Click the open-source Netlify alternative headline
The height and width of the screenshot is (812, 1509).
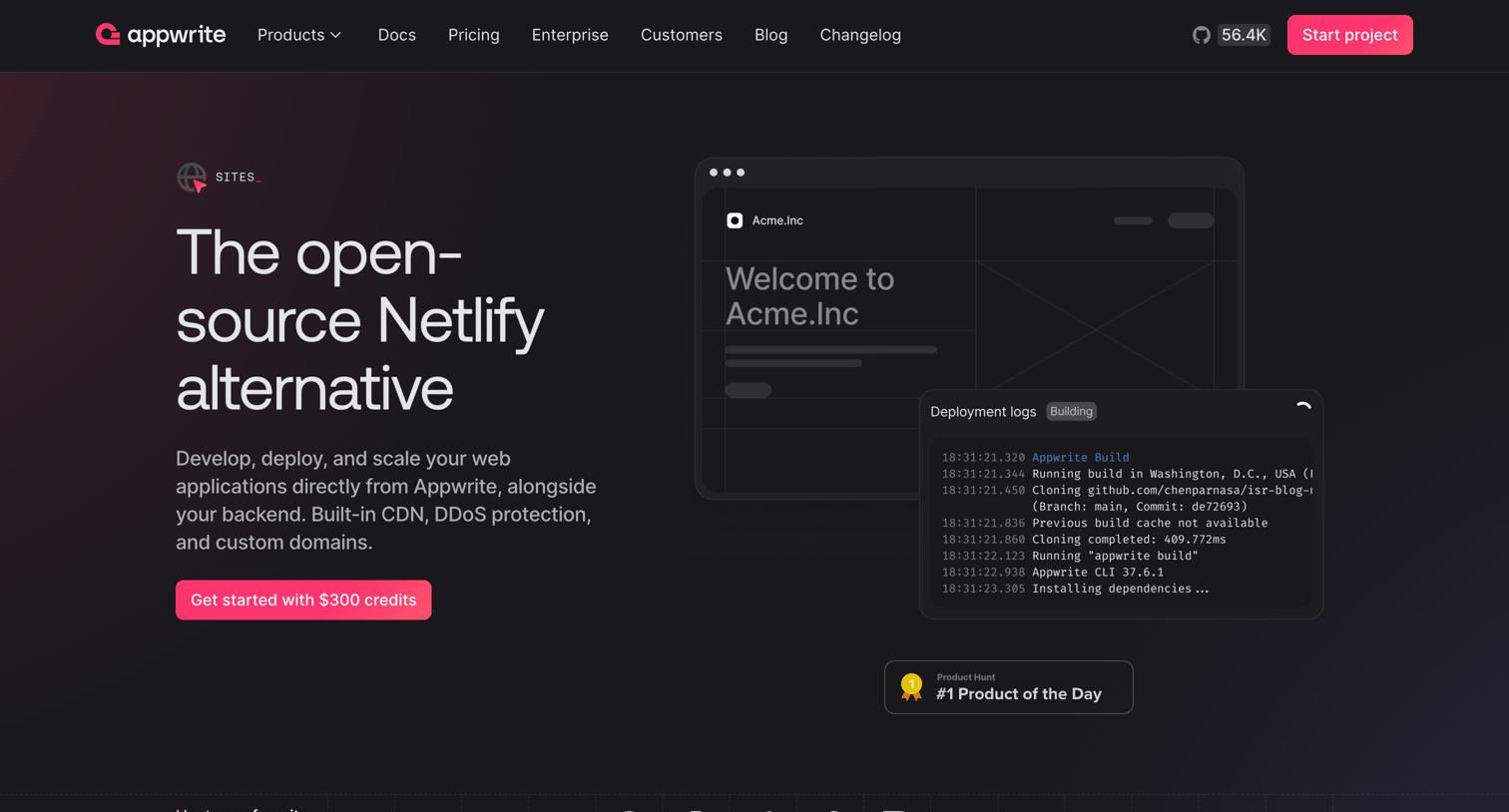coord(359,320)
